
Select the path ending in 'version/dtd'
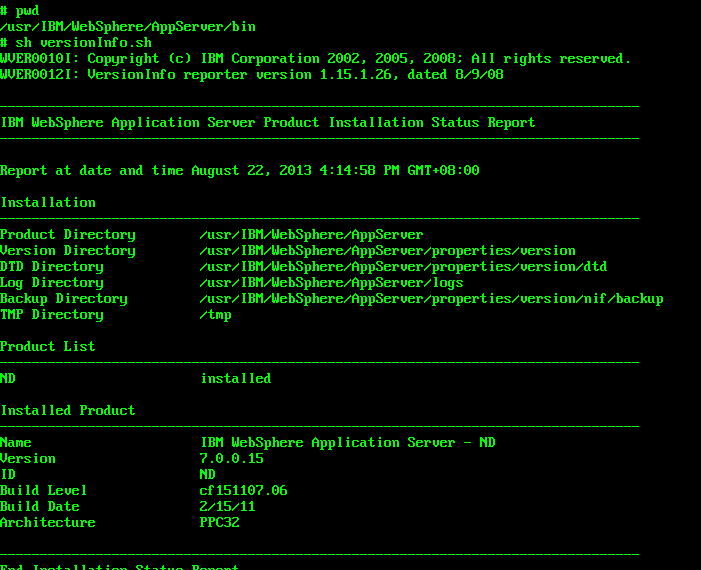[x=403, y=267]
